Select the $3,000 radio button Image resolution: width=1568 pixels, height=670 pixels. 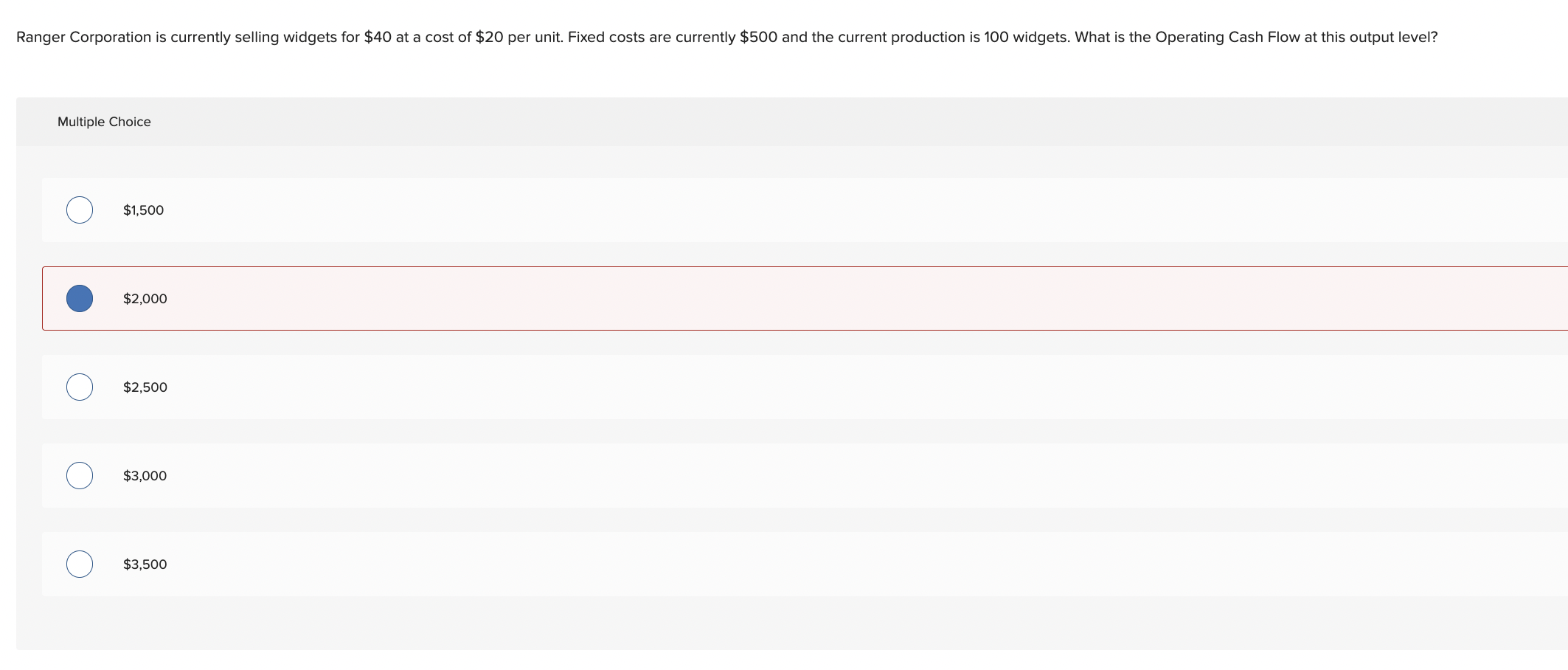(x=80, y=476)
